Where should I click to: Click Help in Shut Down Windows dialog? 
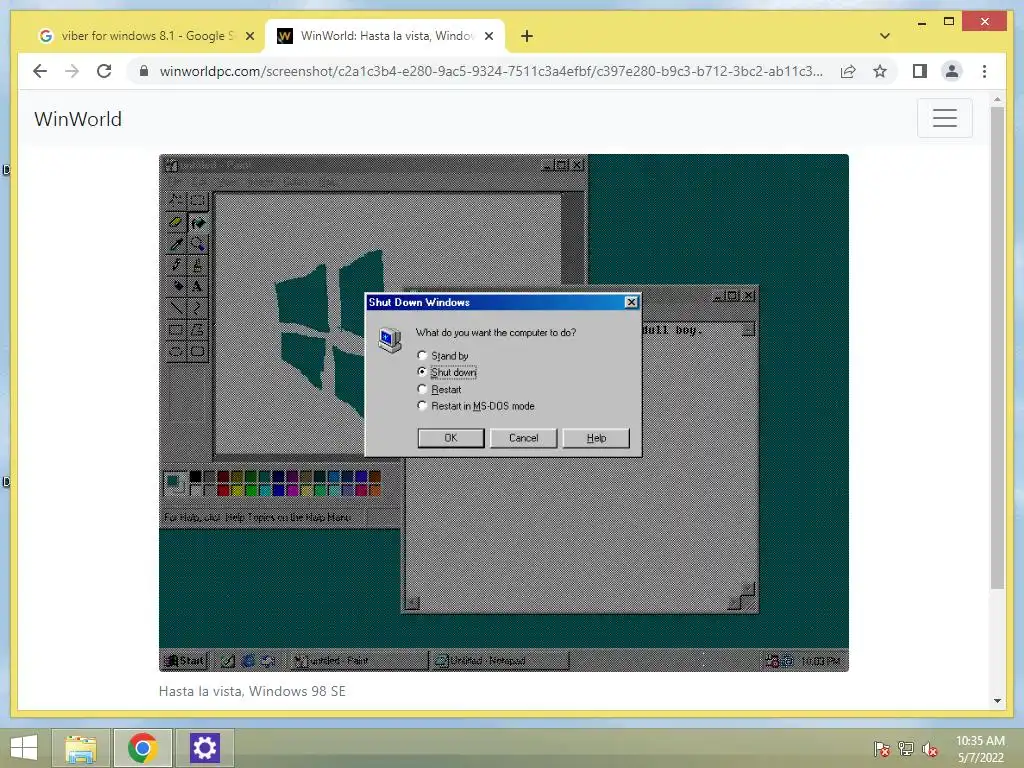coord(596,438)
